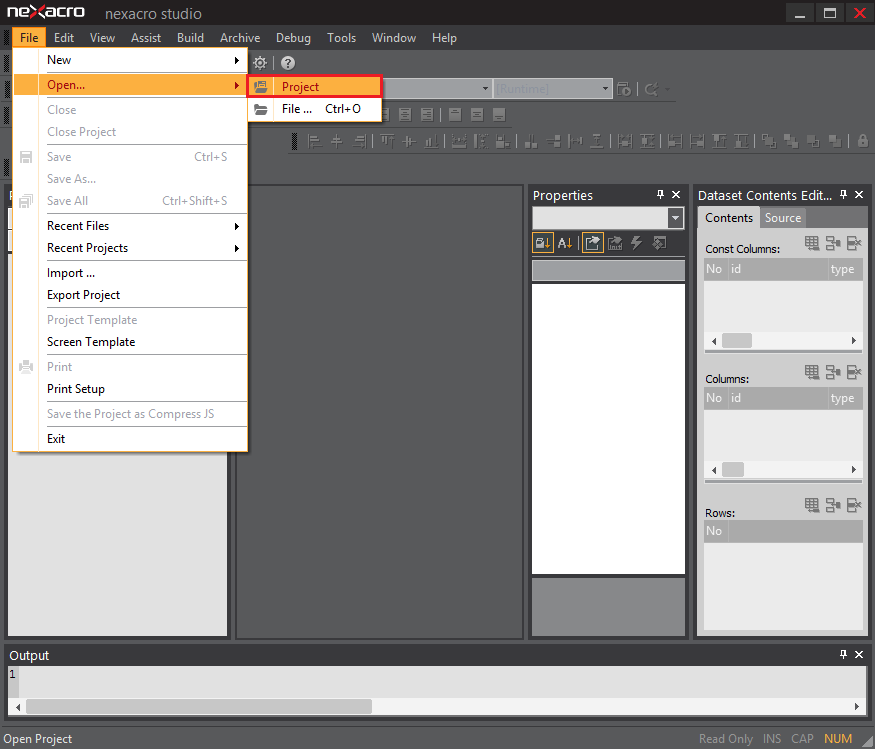The height and width of the screenshot is (749, 875).
Task: Click the Project folder icon in submenu
Action: pyautogui.click(x=261, y=87)
